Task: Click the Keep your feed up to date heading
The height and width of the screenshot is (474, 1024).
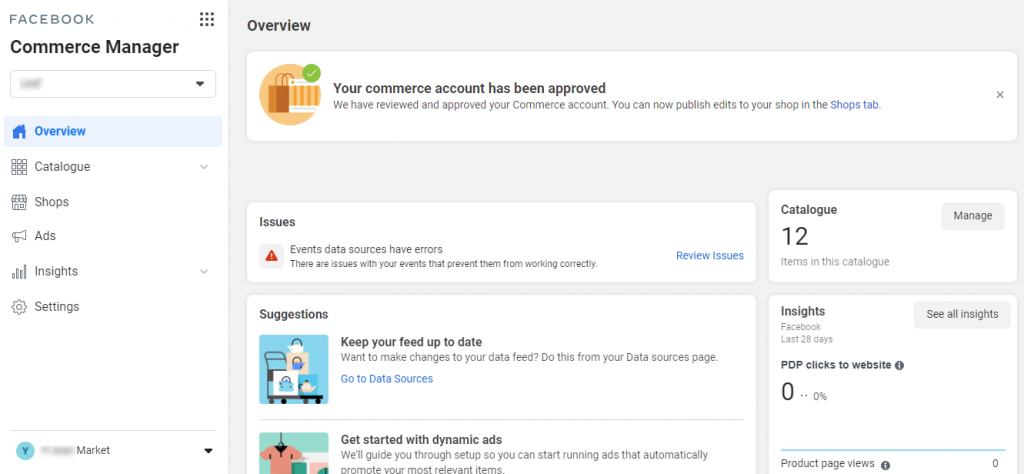Action: [411, 342]
